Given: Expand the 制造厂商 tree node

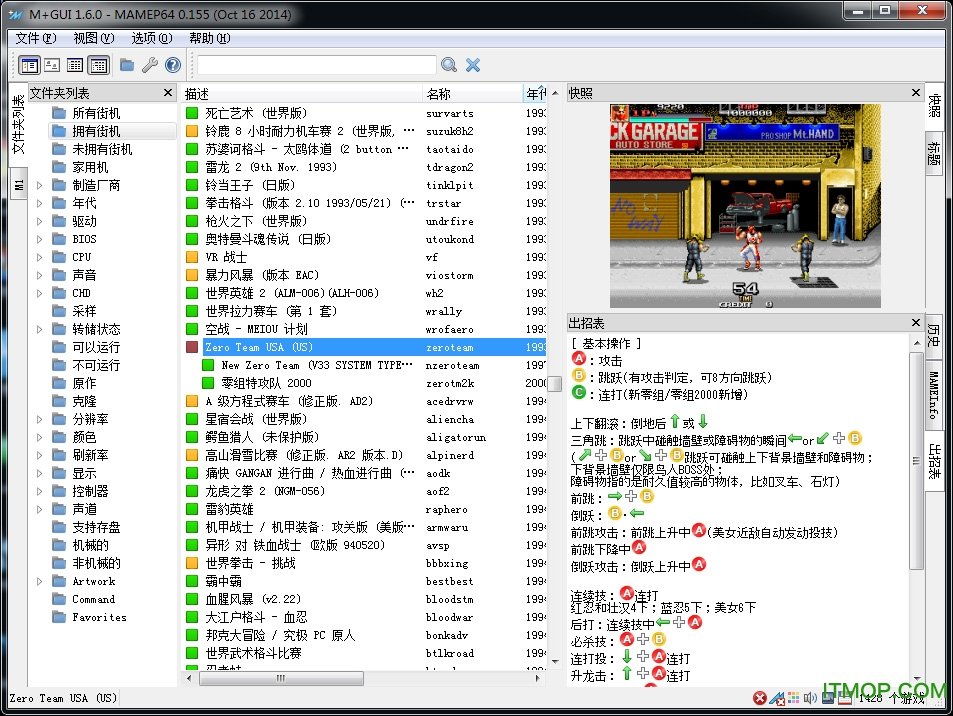Looking at the screenshot, I should click(x=42, y=185).
